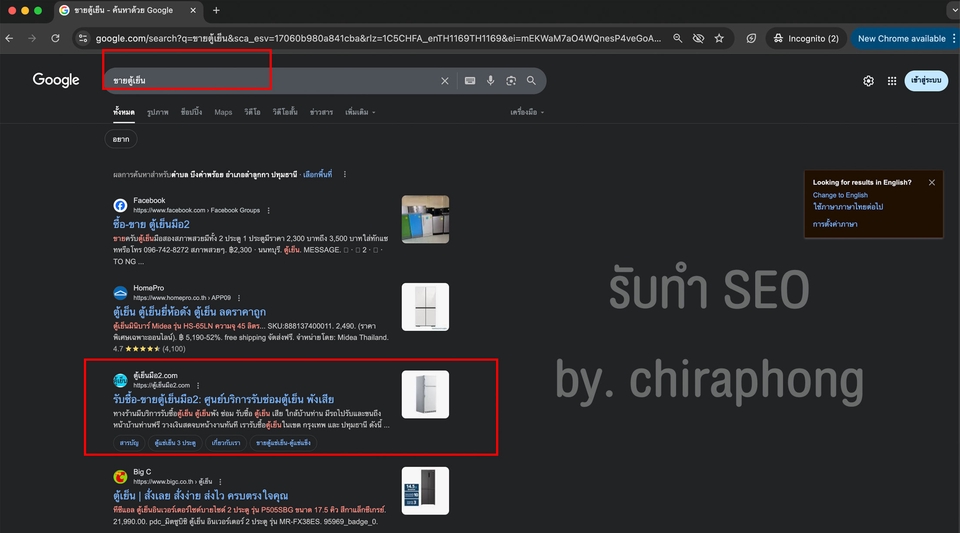
Task: Reload the page with refresh icon
Action: (x=55, y=38)
